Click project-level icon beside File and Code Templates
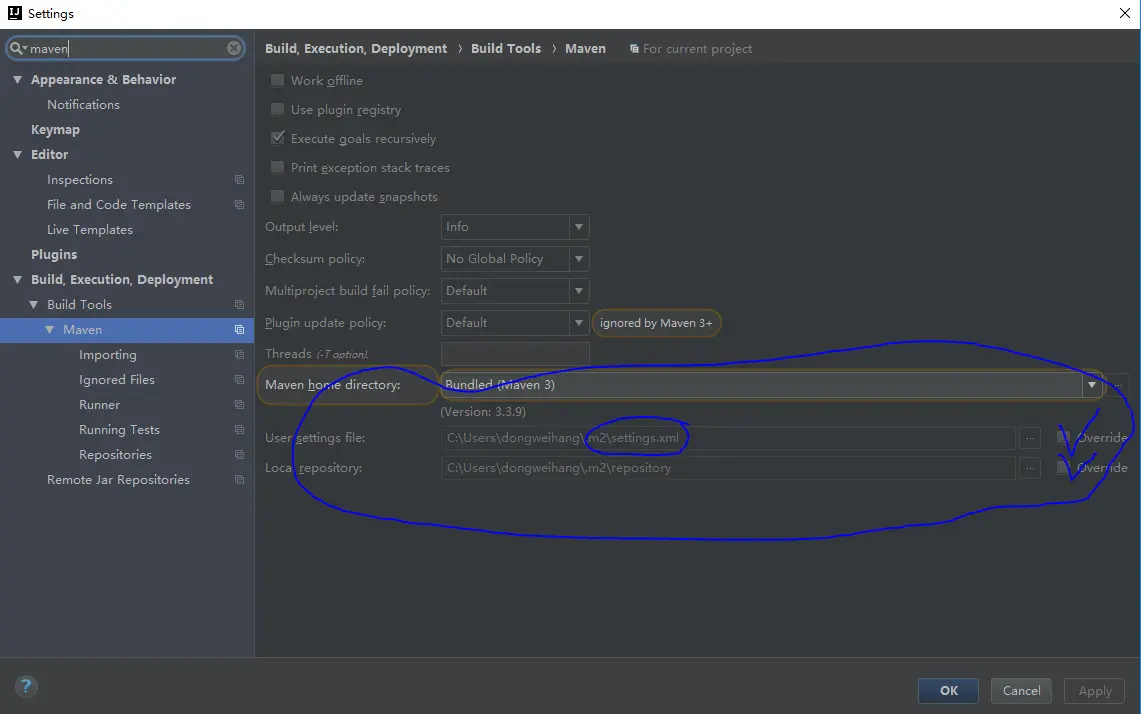Screen dimensions: 1141x714 pos(239,205)
